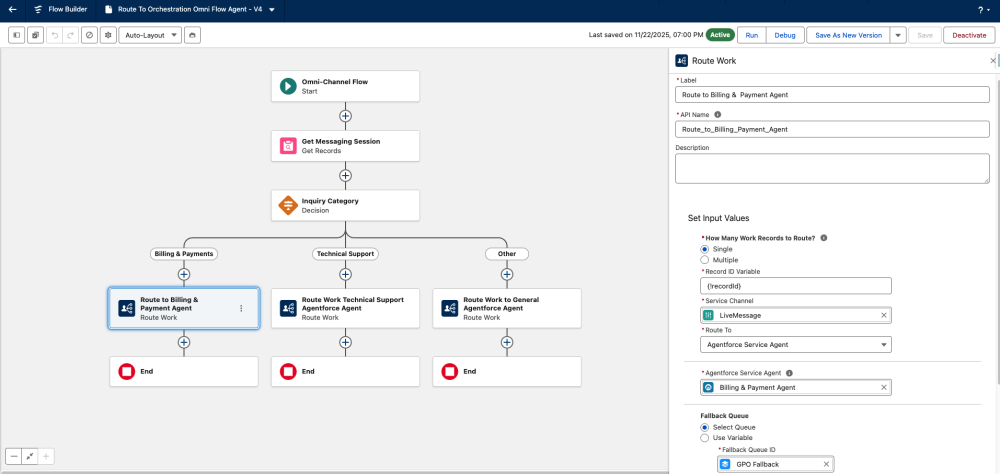The height and width of the screenshot is (474, 1000).
Task: Click the settings gear in toolbar
Action: [108, 35]
